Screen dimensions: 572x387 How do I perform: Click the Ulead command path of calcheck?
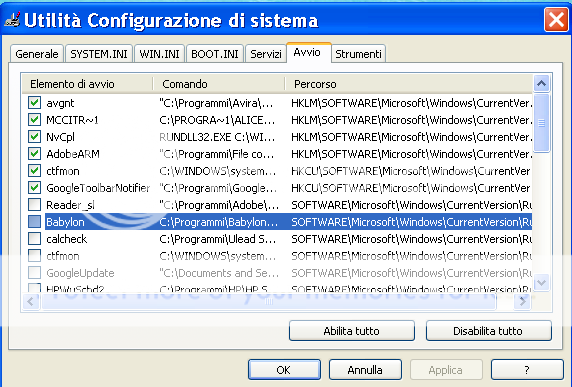[217, 239]
